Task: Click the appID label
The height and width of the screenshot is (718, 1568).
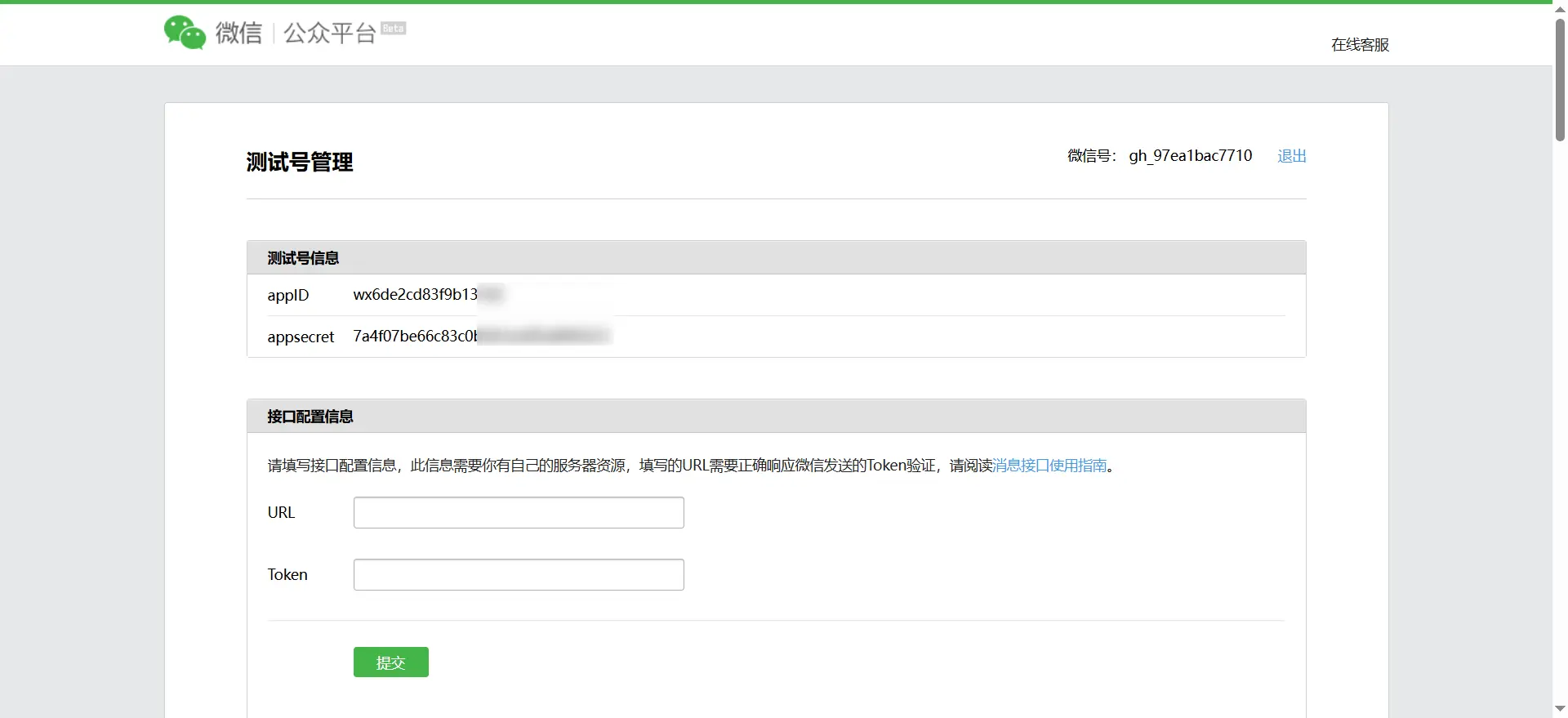Action: pyautogui.click(x=288, y=296)
